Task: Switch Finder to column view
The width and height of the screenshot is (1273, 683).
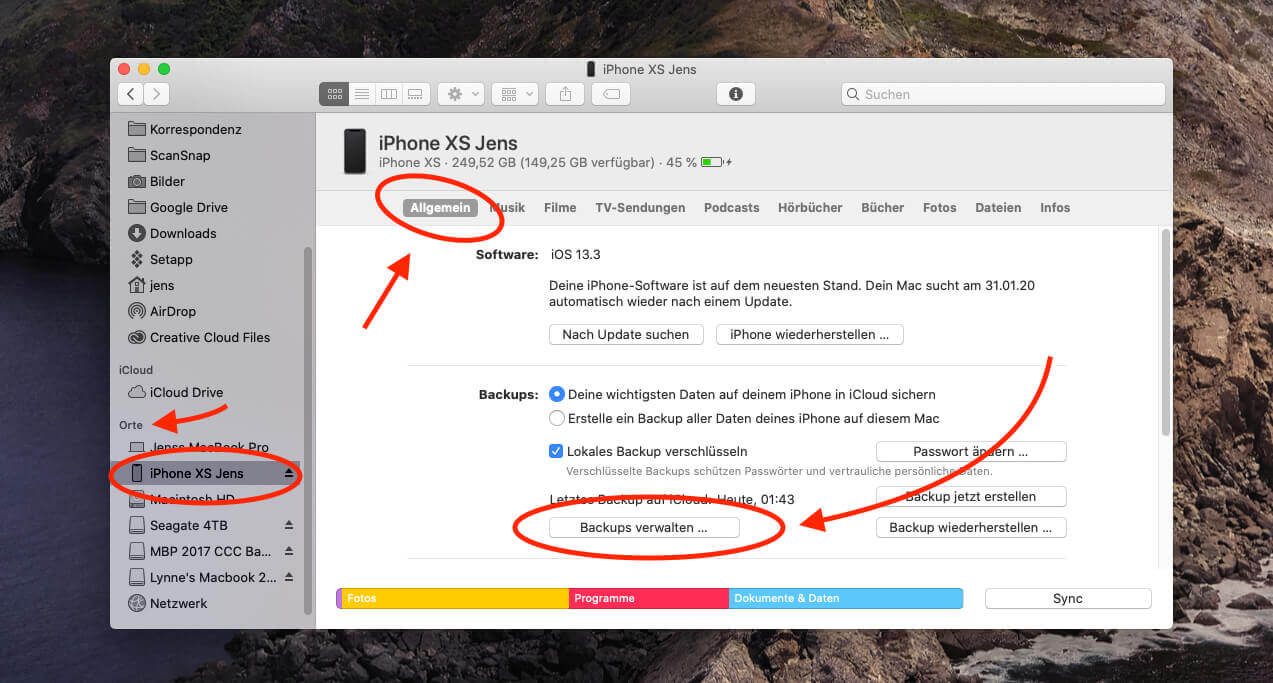Action: click(389, 94)
